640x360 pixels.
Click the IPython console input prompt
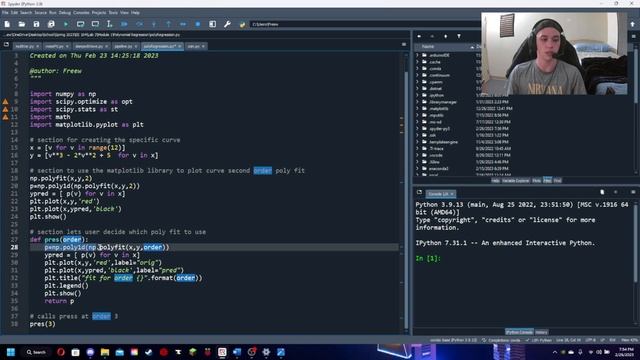[x=428, y=258]
